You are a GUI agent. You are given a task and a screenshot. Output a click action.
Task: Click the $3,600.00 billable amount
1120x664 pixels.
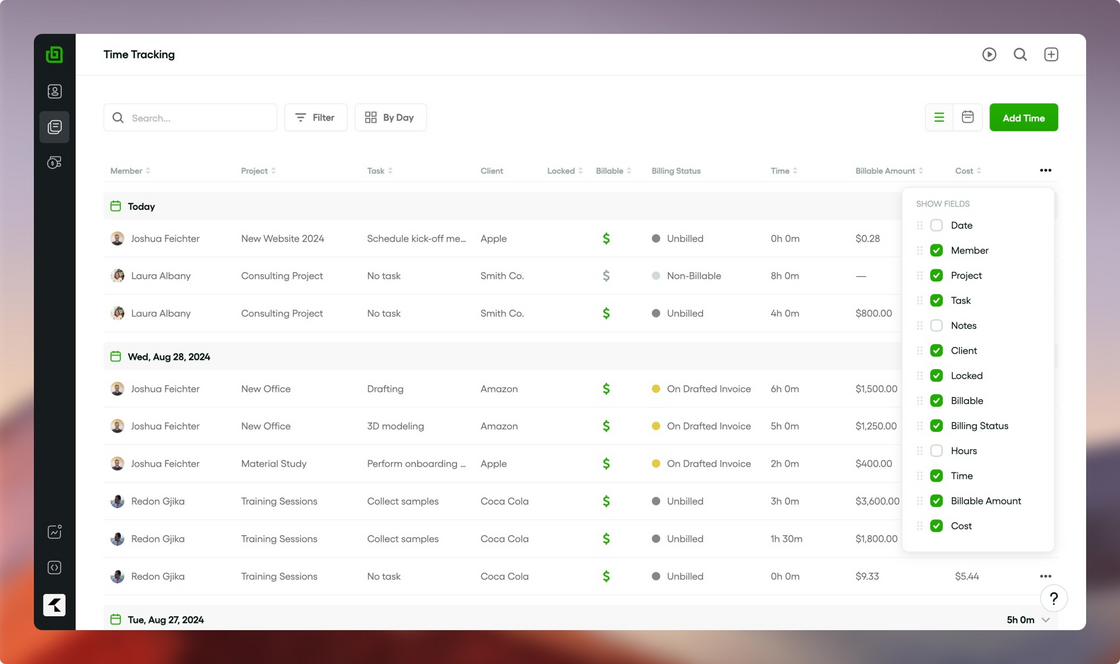point(877,501)
